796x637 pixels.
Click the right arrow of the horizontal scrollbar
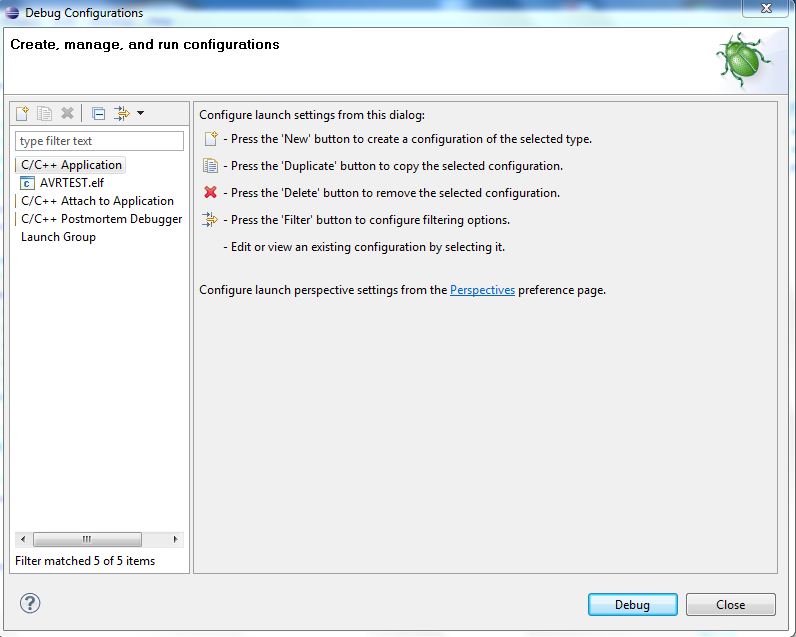click(x=175, y=539)
